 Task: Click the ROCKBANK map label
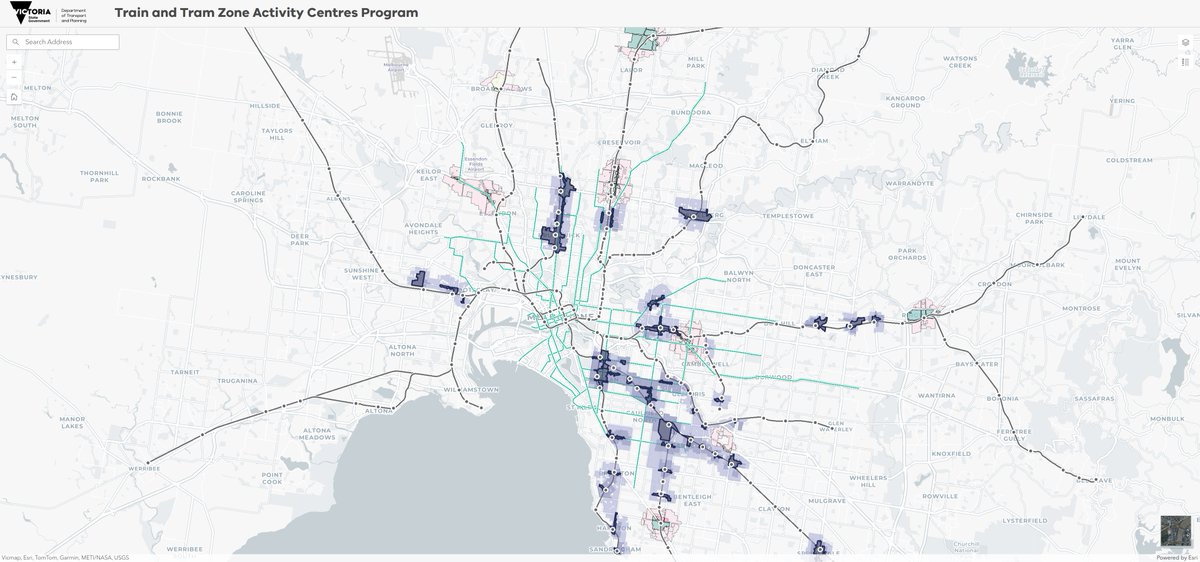click(x=160, y=178)
